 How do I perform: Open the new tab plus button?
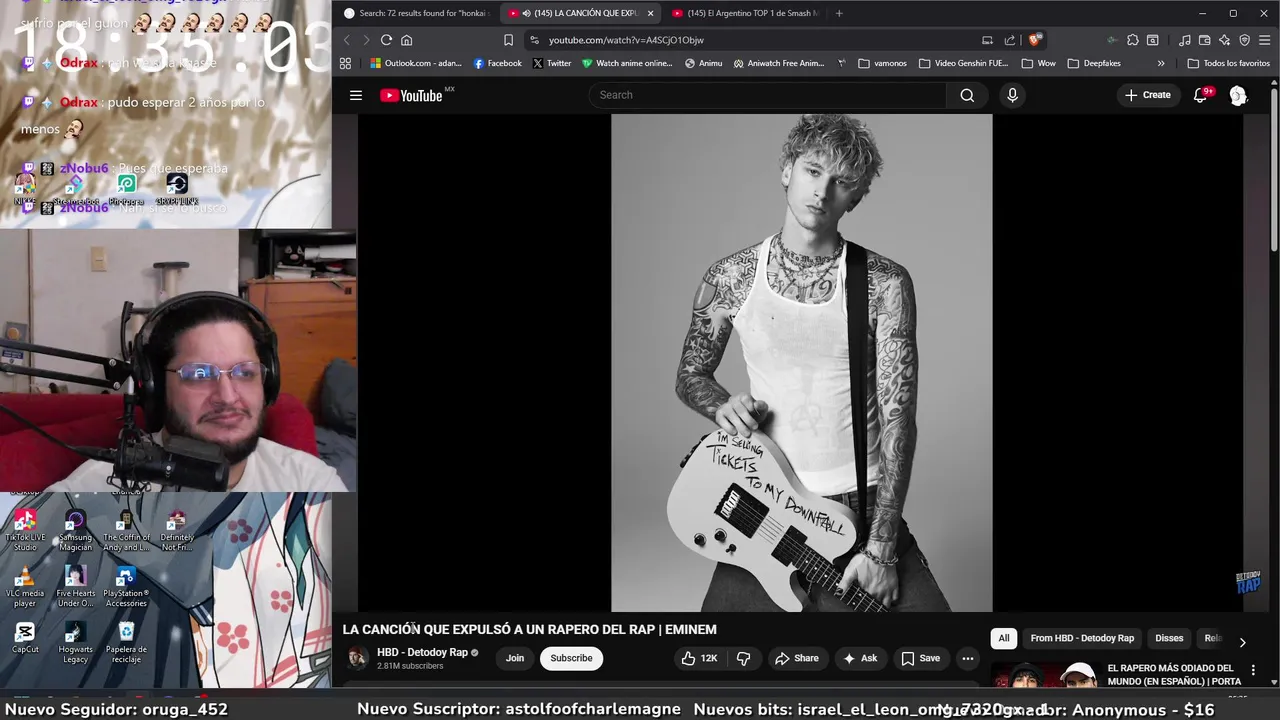tap(838, 13)
